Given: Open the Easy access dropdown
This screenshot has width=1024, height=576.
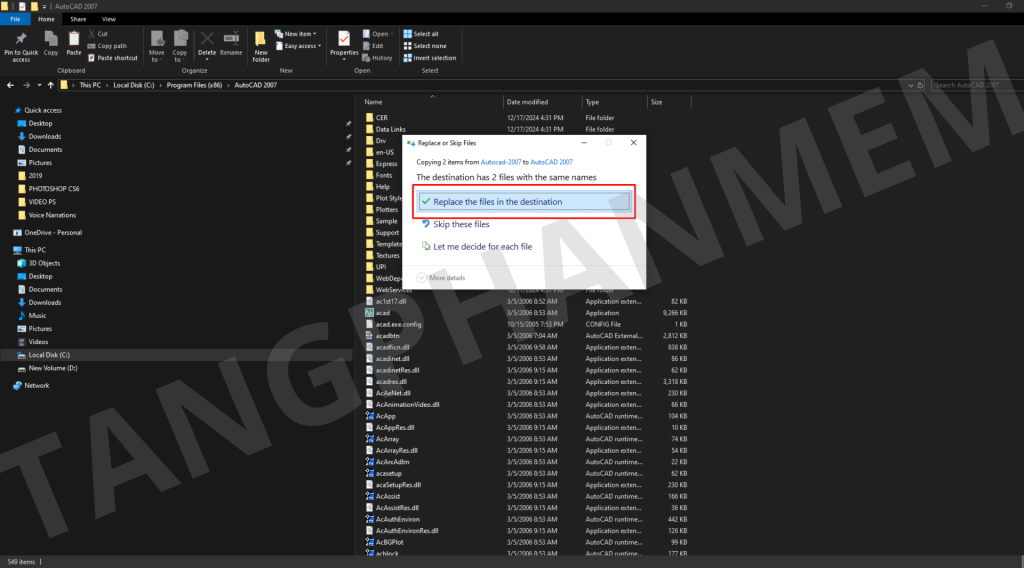Looking at the screenshot, I should pos(300,46).
